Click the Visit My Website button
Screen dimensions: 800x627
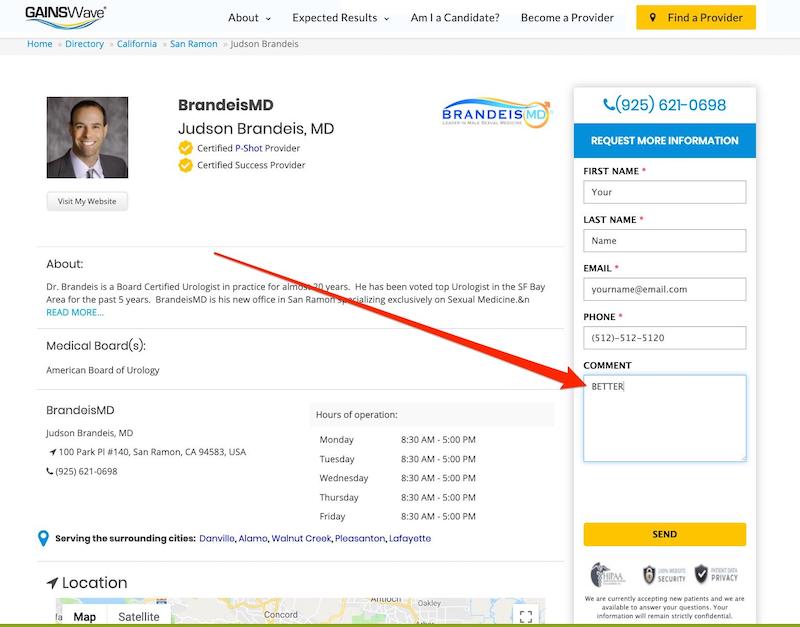87,202
